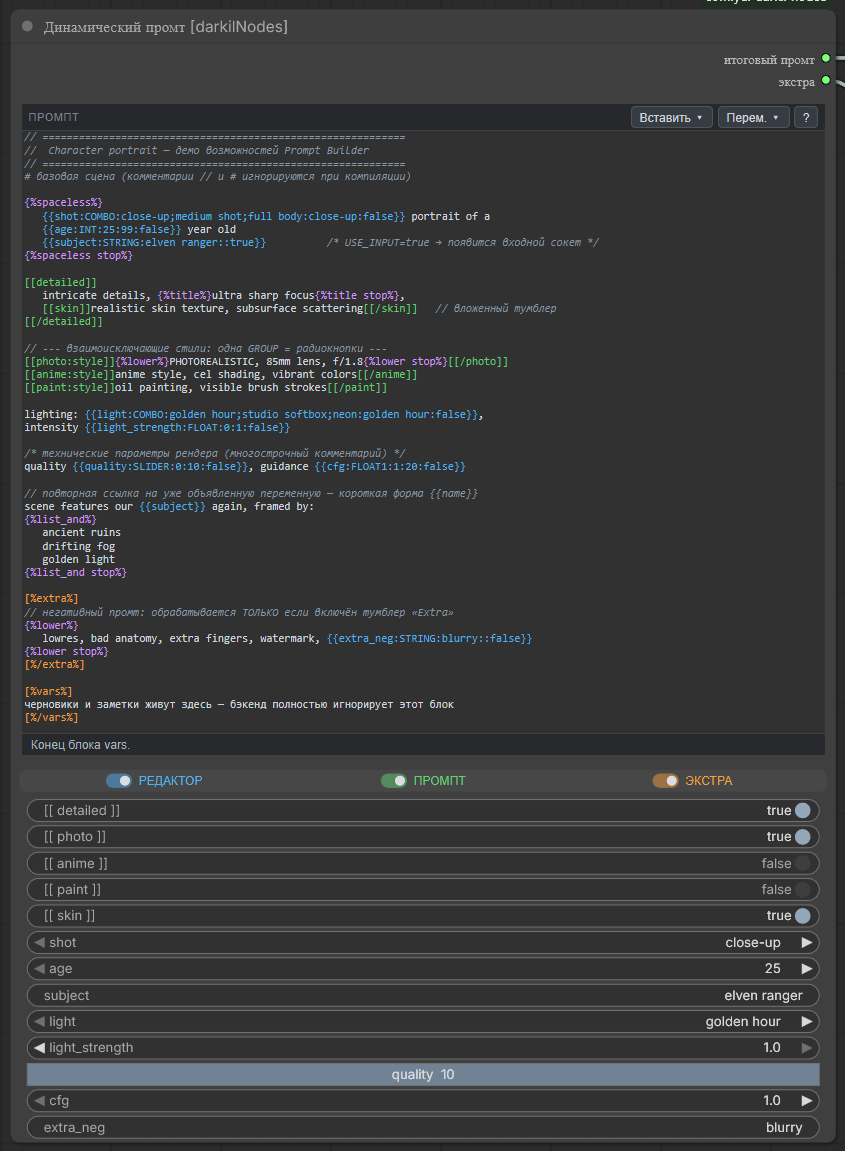
Task: Click the ancient ruins line in editor
Action: (x=81, y=532)
